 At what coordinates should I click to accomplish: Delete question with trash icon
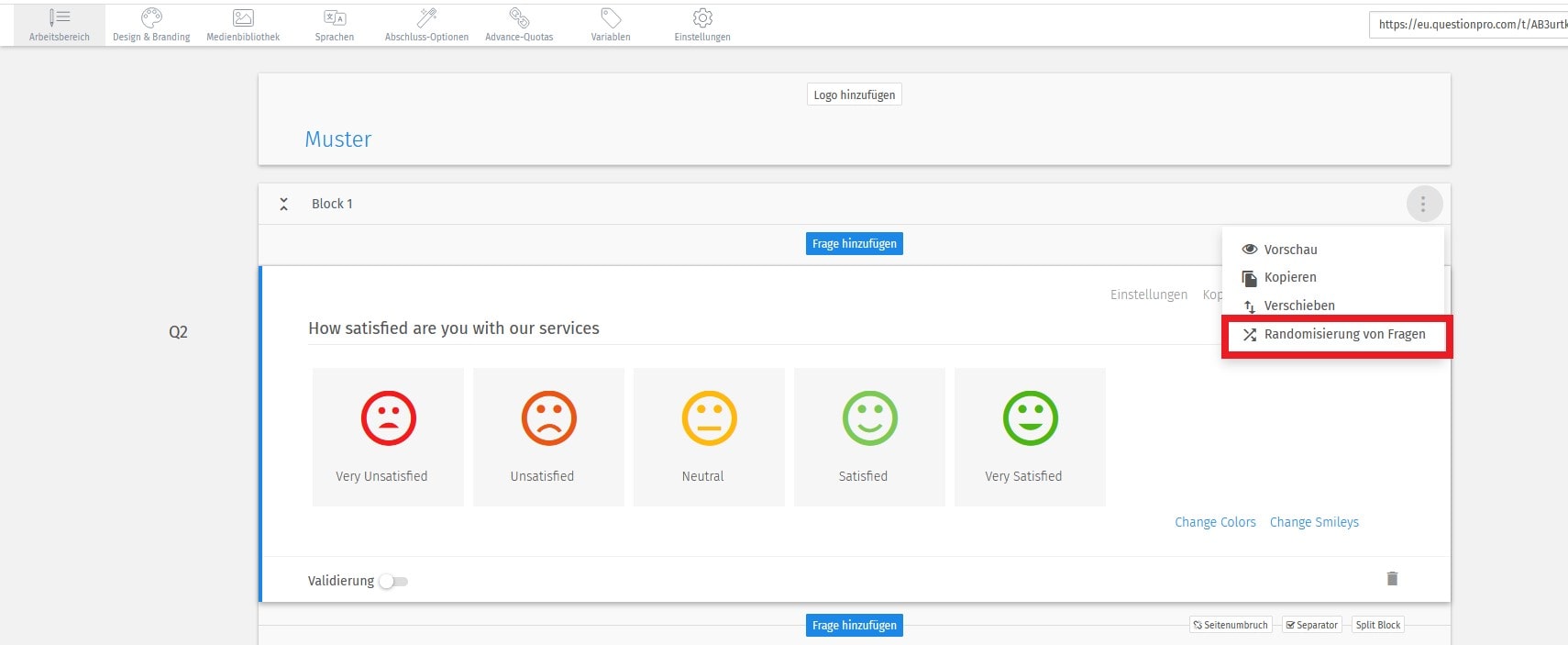point(1392,578)
